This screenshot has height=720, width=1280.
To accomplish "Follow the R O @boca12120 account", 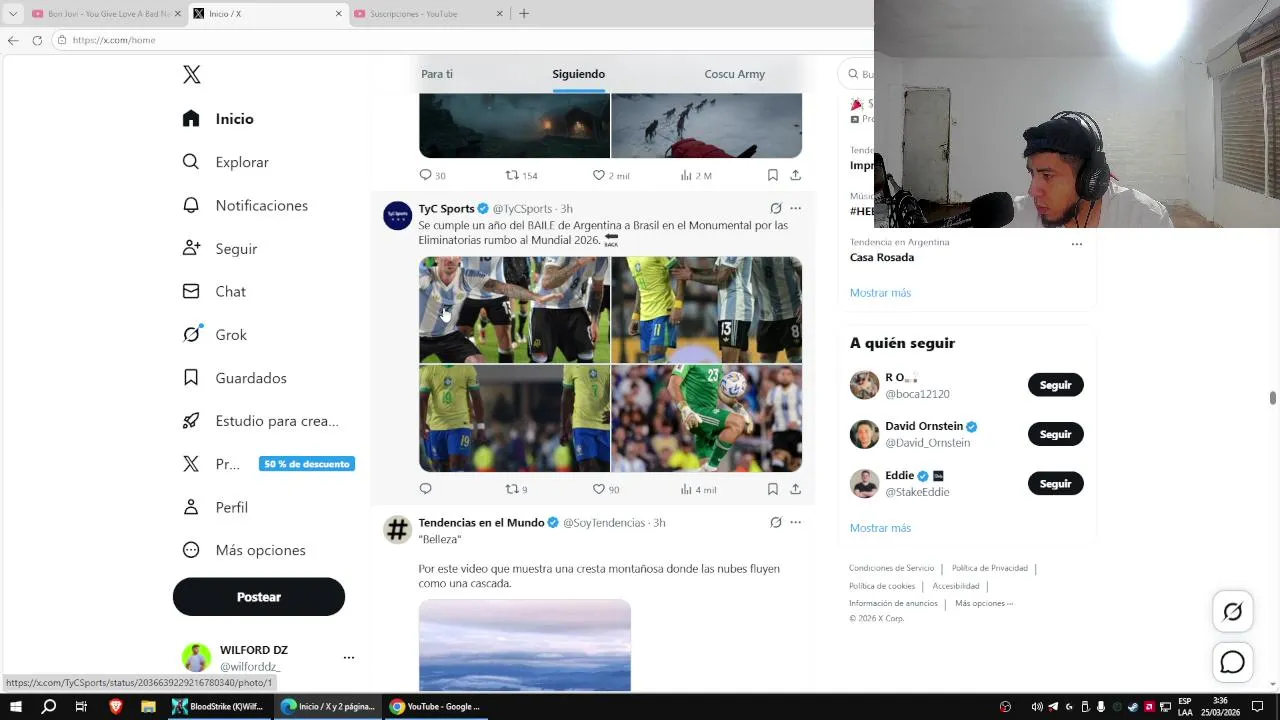I will tap(1055, 385).
